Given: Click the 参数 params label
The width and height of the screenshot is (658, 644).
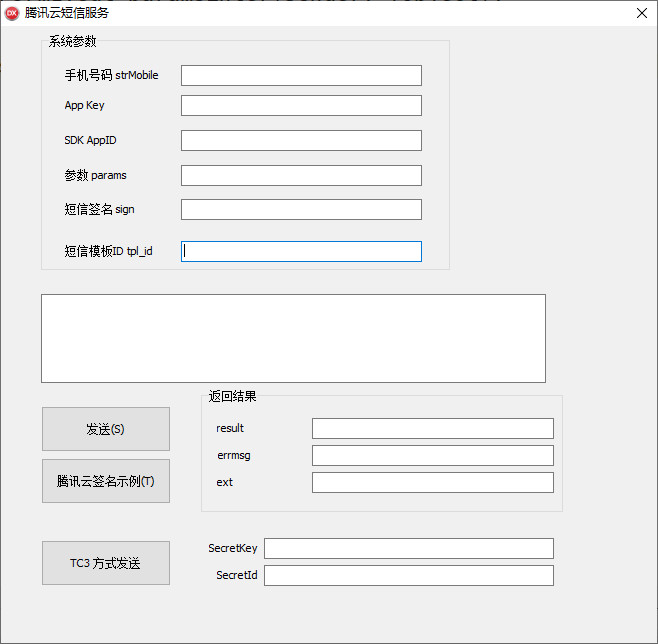Looking at the screenshot, I should [95, 175].
